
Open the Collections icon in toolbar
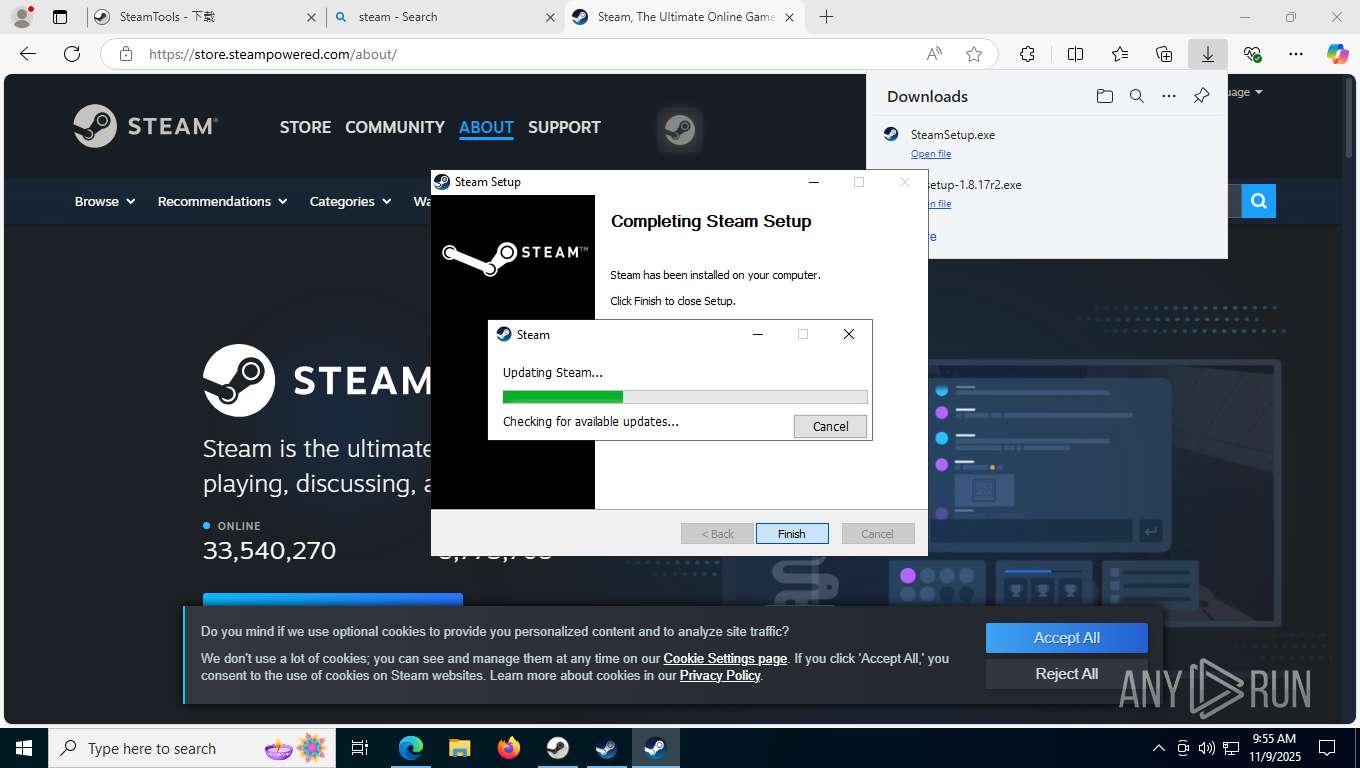click(x=1164, y=54)
